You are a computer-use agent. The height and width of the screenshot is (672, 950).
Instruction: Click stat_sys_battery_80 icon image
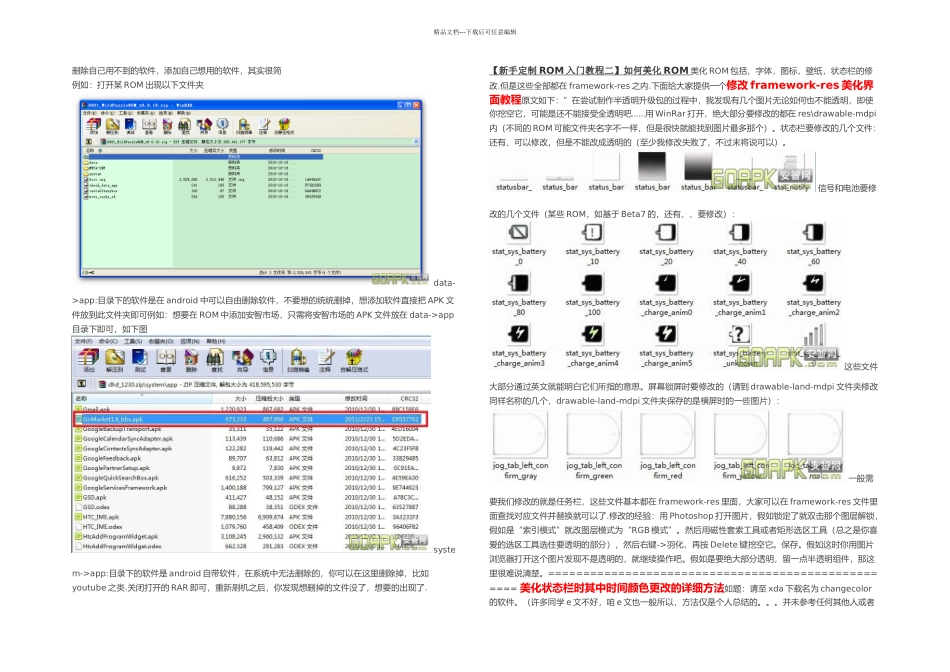point(519,283)
